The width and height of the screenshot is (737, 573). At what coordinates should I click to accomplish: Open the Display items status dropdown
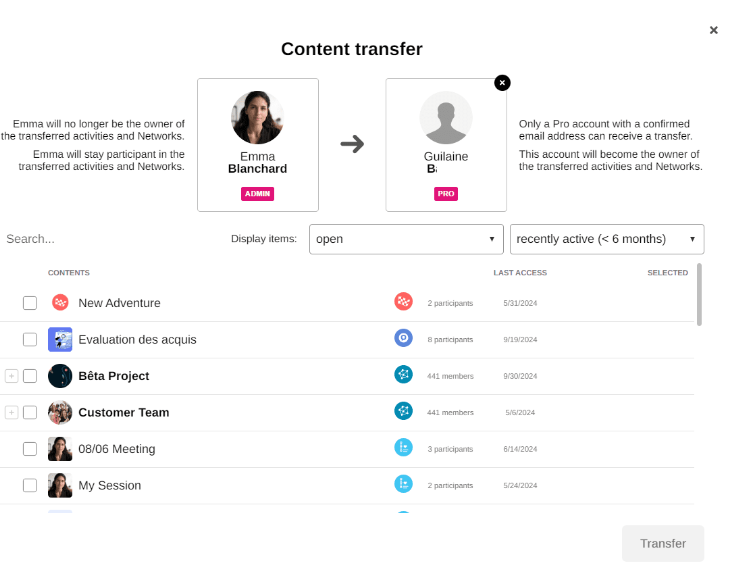[406, 239]
